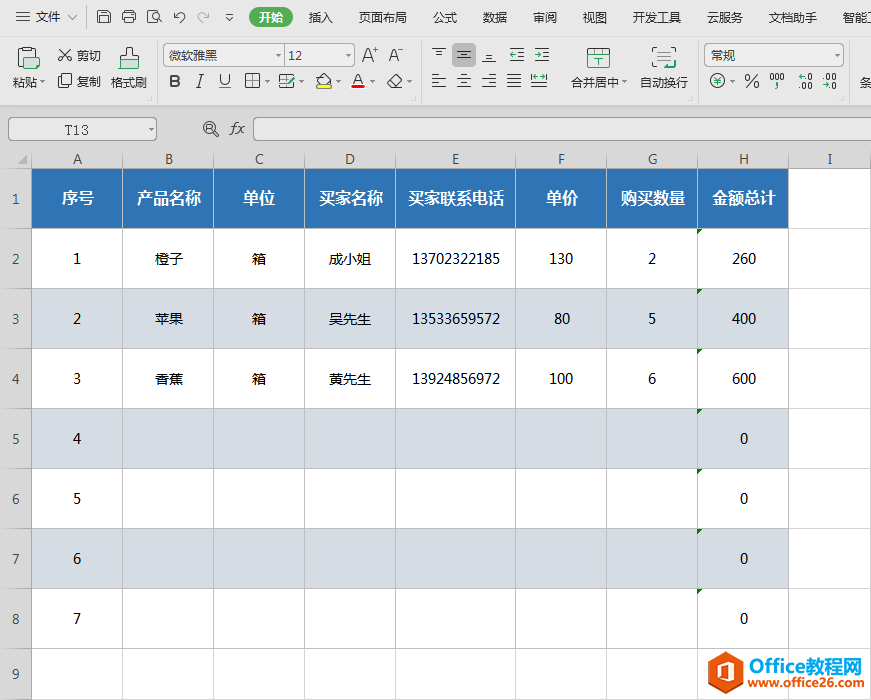Screen dimensions: 871x700
Task: Click the Print icon
Action: [129, 17]
